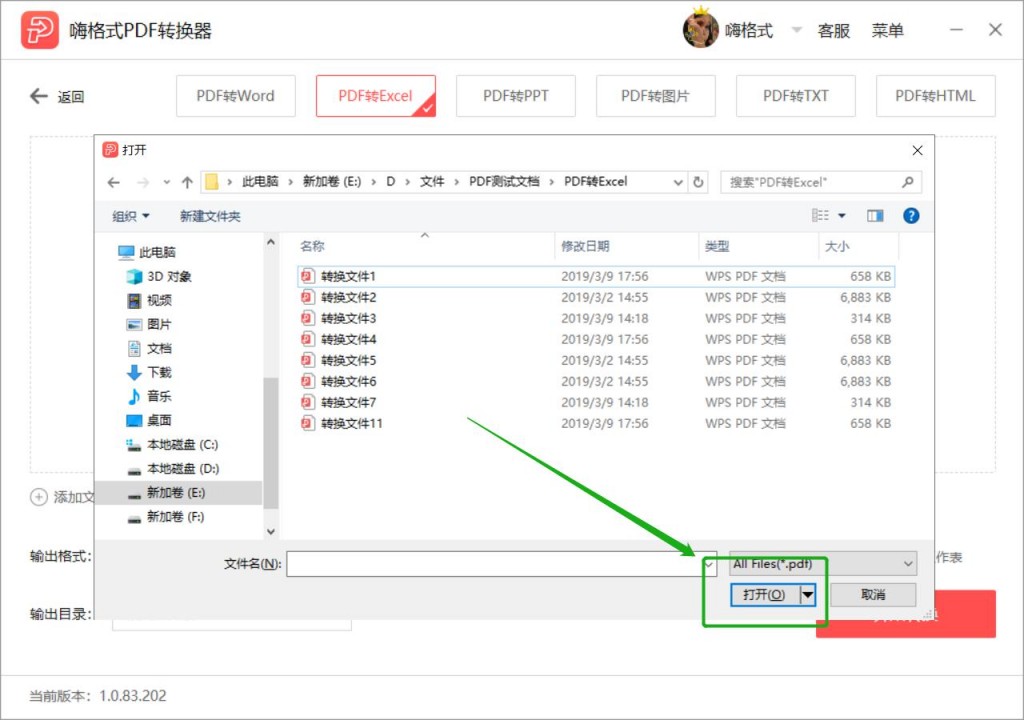Click the sidebar scroll down arrow
Image resolution: width=1024 pixels, height=720 pixels.
[271, 532]
